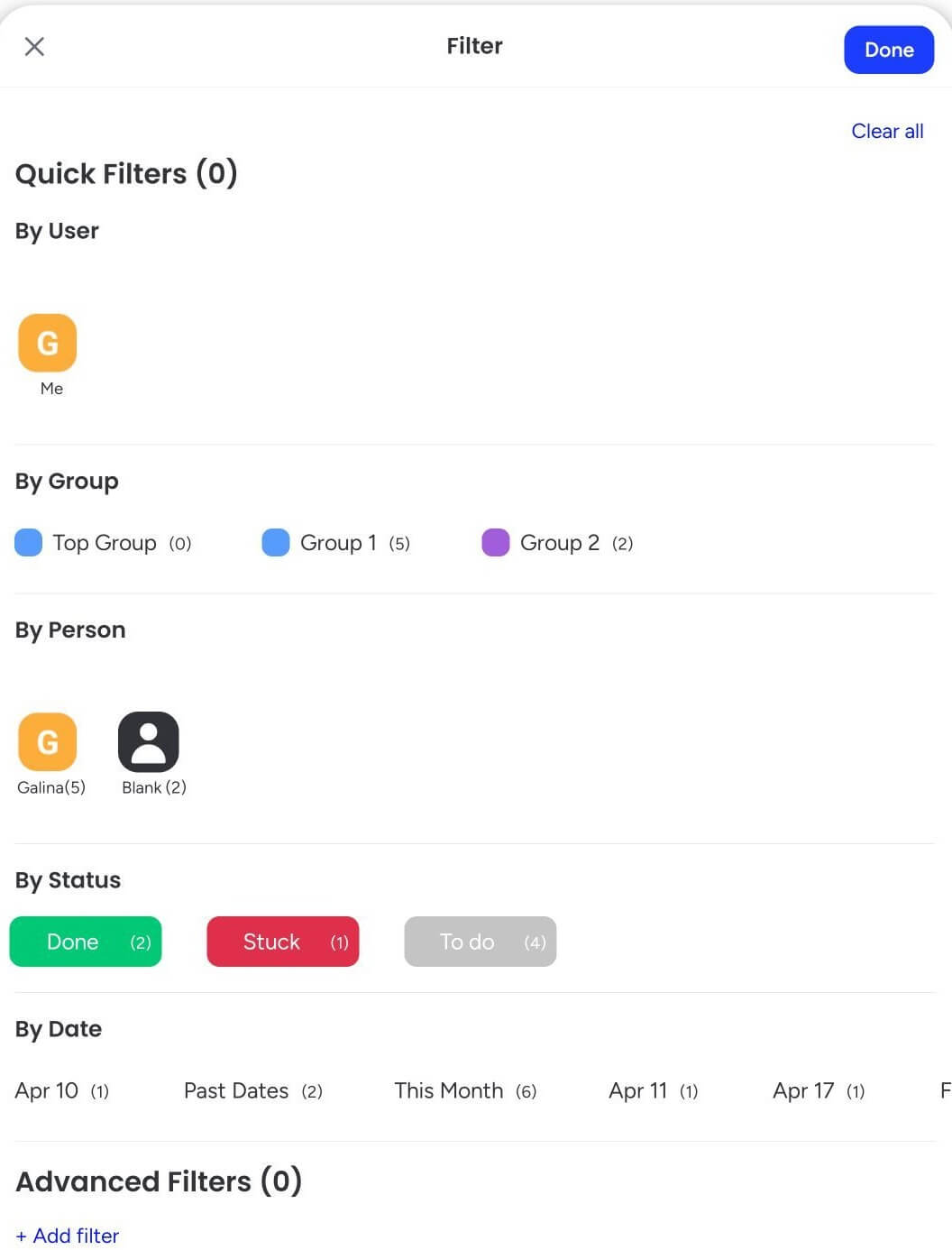952x1250 pixels.
Task: Click the + Add filter link
Action: click(68, 1236)
